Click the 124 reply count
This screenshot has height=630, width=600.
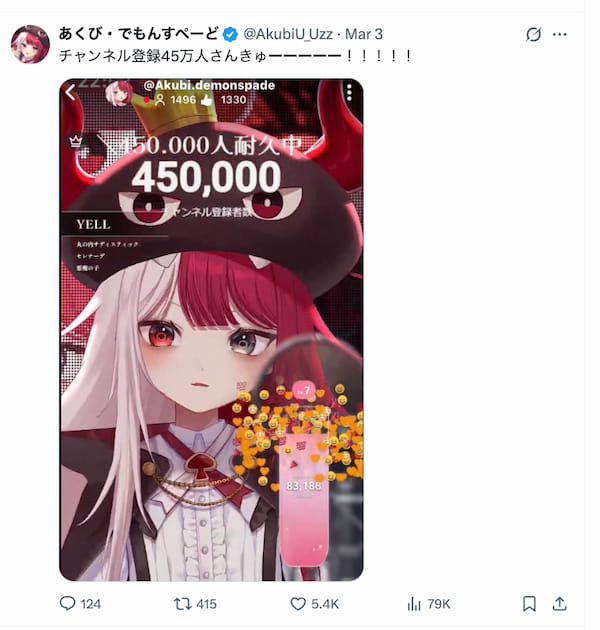(91, 604)
